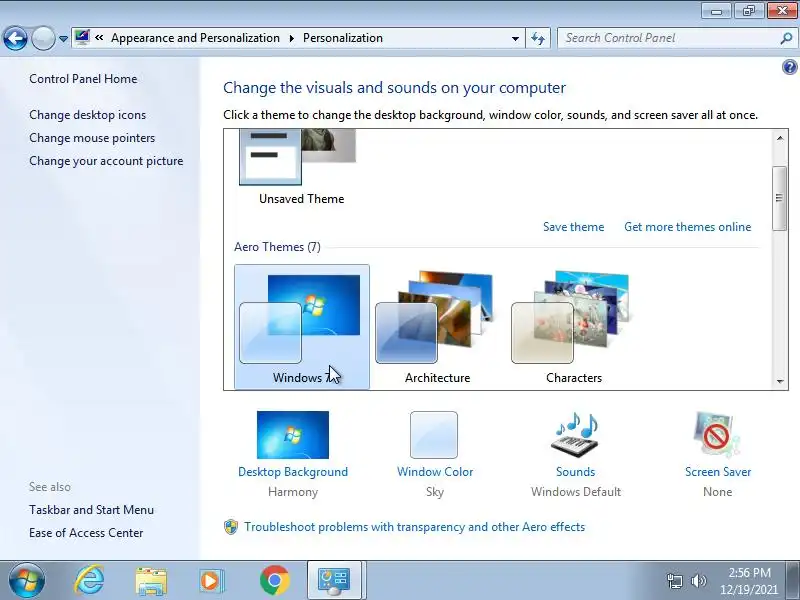Viewport: 800px width, 600px height.
Task: Minimize the Personalization window
Action: (716, 11)
